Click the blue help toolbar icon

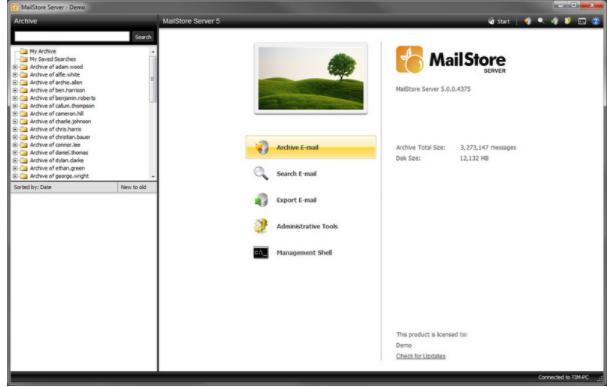point(596,21)
